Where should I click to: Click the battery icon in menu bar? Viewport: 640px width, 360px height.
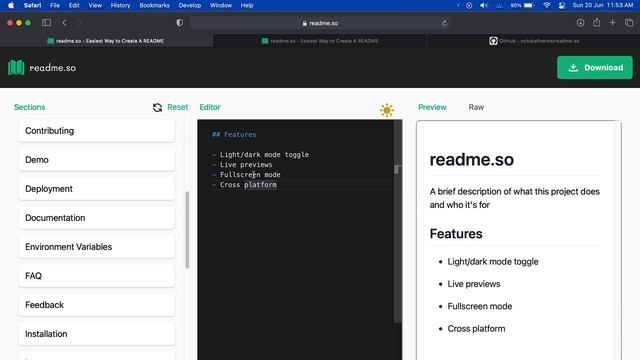[x=529, y=5]
